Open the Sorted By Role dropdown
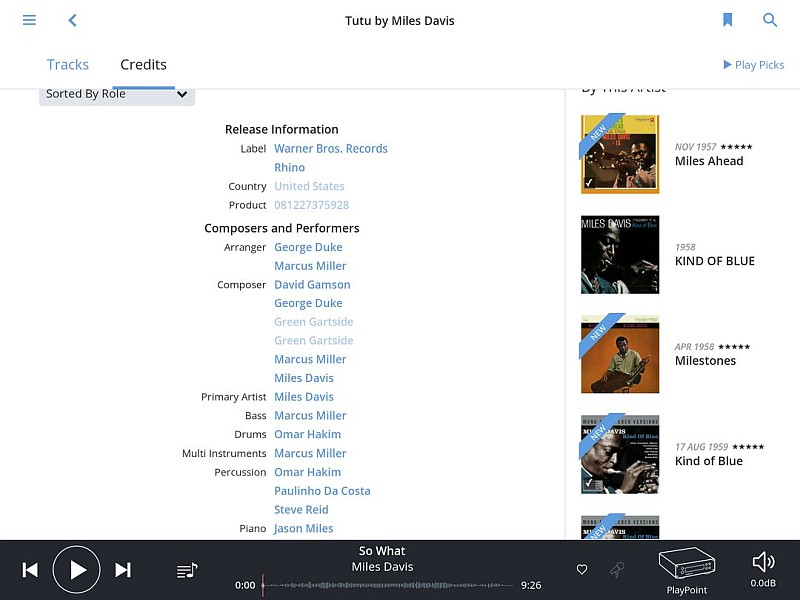This screenshot has height=600, width=800. (117, 95)
